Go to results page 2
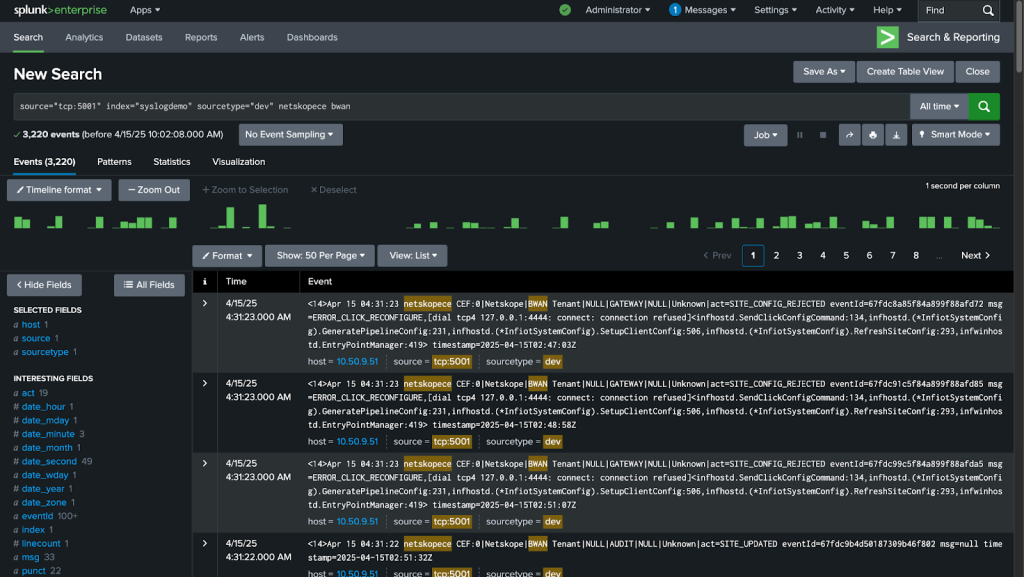1024x577 pixels. pyautogui.click(x=776, y=256)
